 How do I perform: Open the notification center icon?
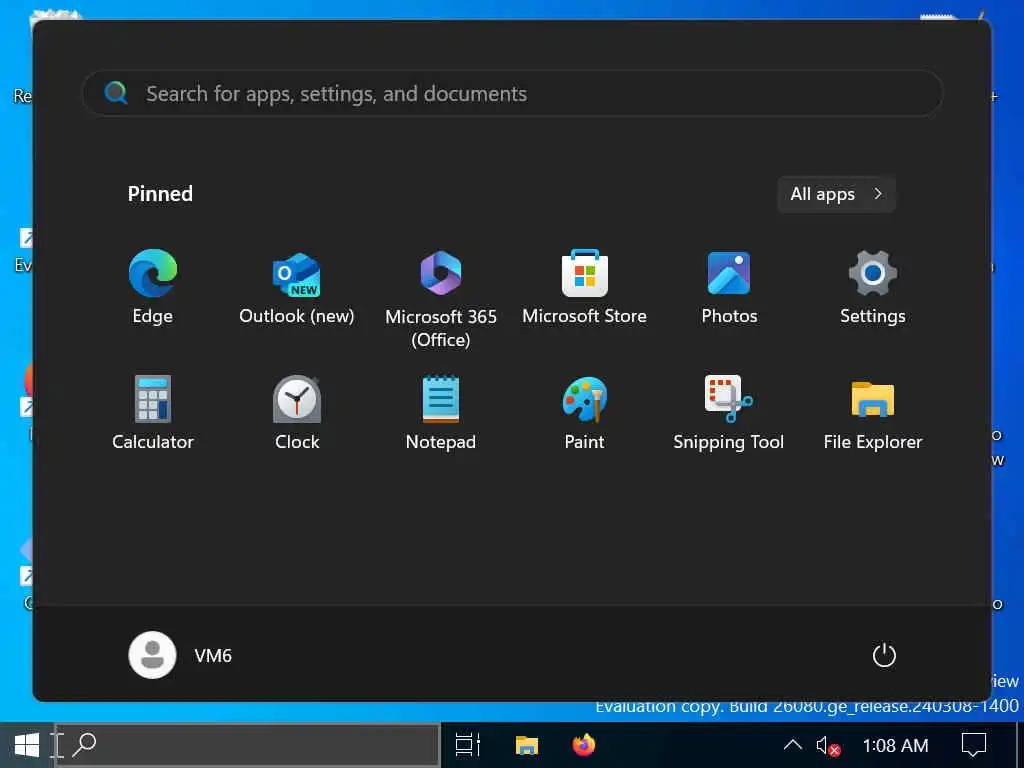point(973,745)
